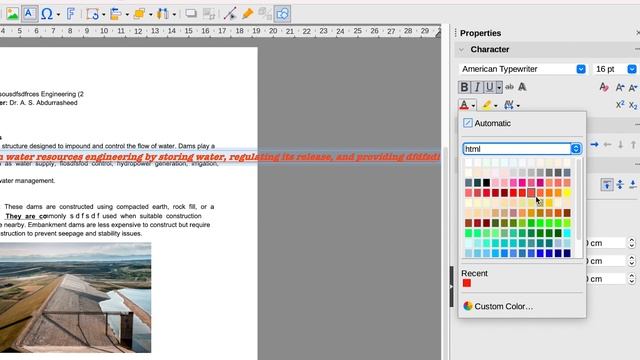Open the Align Objects dropdown arrow
The image size is (640, 360).
pos(127,15)
